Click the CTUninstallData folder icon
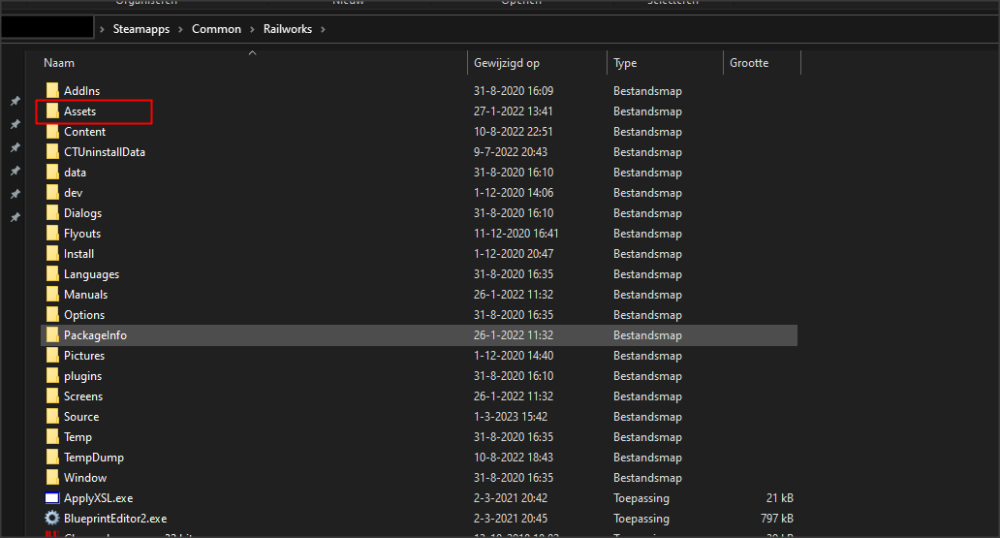The height and width of the screenshot is (538, 1000). tap(52, 152)
